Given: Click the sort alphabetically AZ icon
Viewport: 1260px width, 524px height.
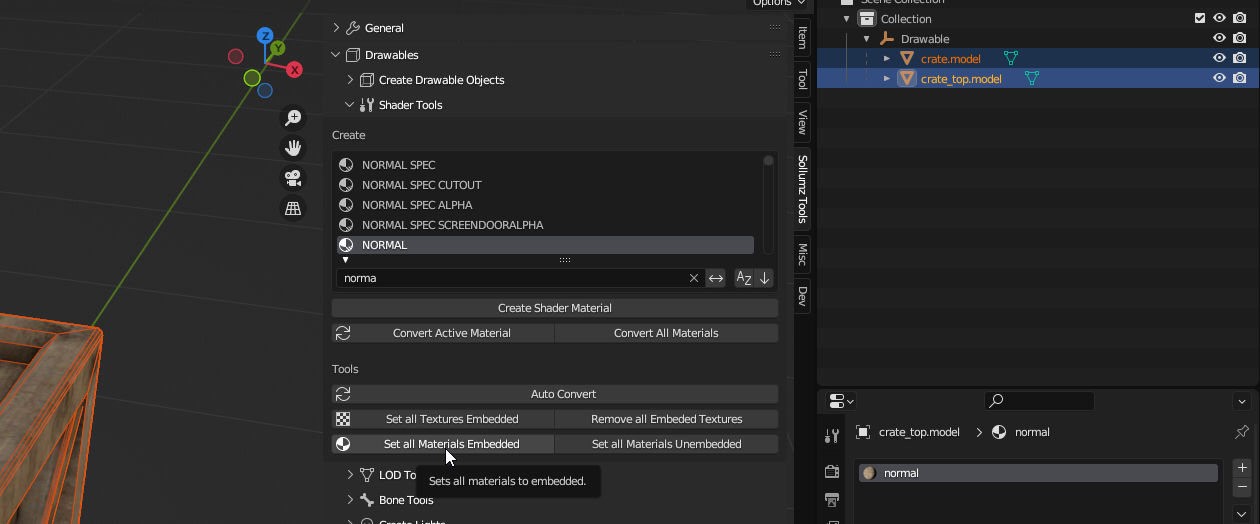Looking at the screenshot, I should coord(744,278).
